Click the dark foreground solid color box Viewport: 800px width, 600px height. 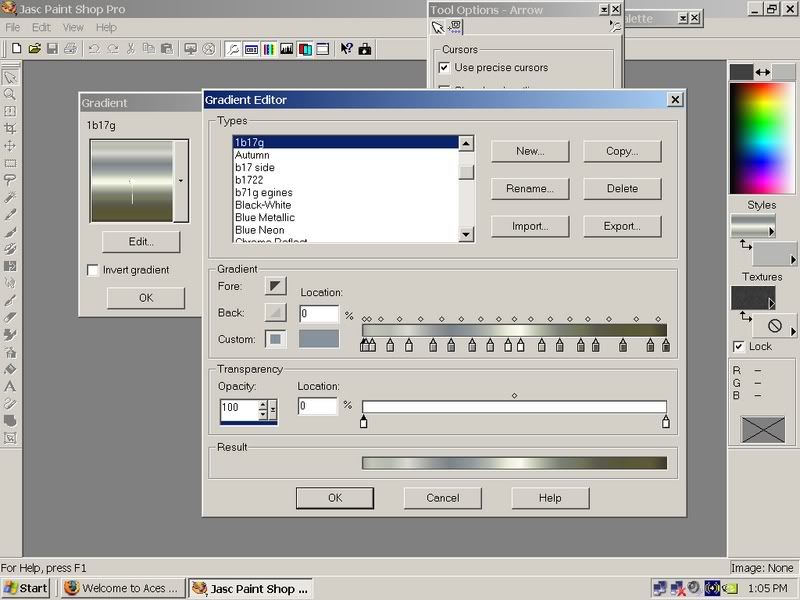tap(741, 72)
